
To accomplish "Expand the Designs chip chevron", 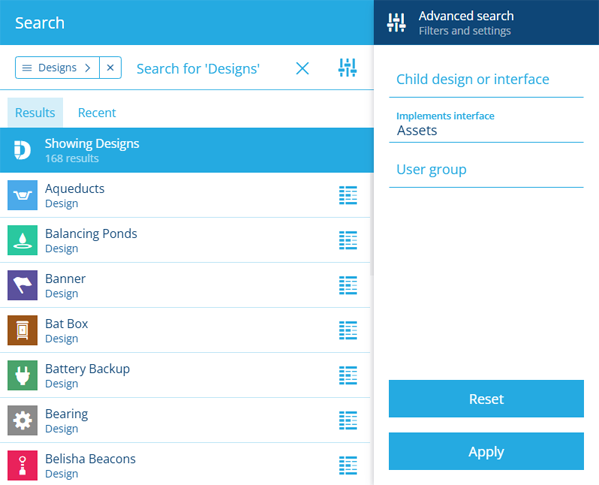I will tap(87, 68).
